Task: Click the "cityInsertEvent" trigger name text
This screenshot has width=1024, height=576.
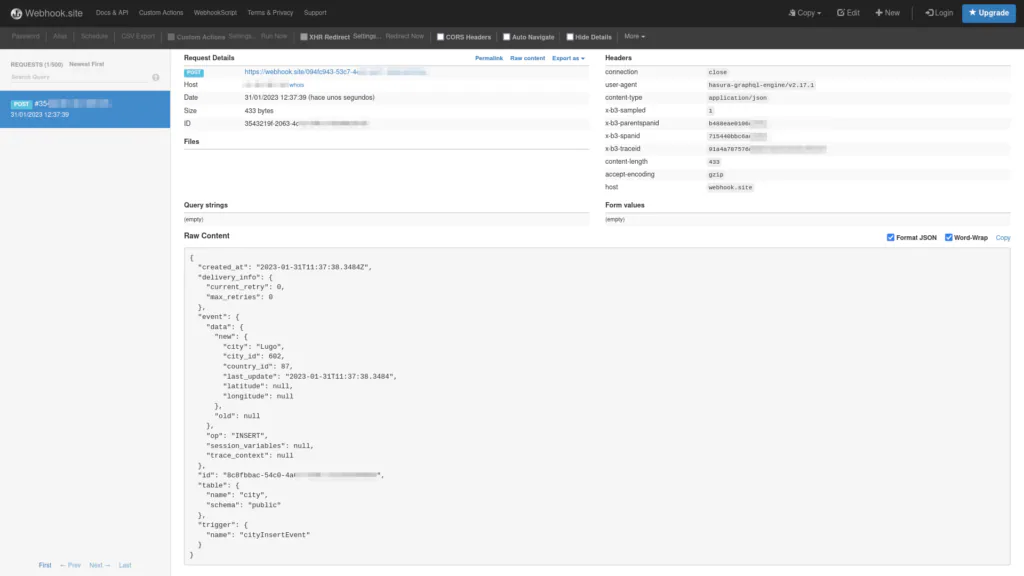Action: (x=275, y=535)
